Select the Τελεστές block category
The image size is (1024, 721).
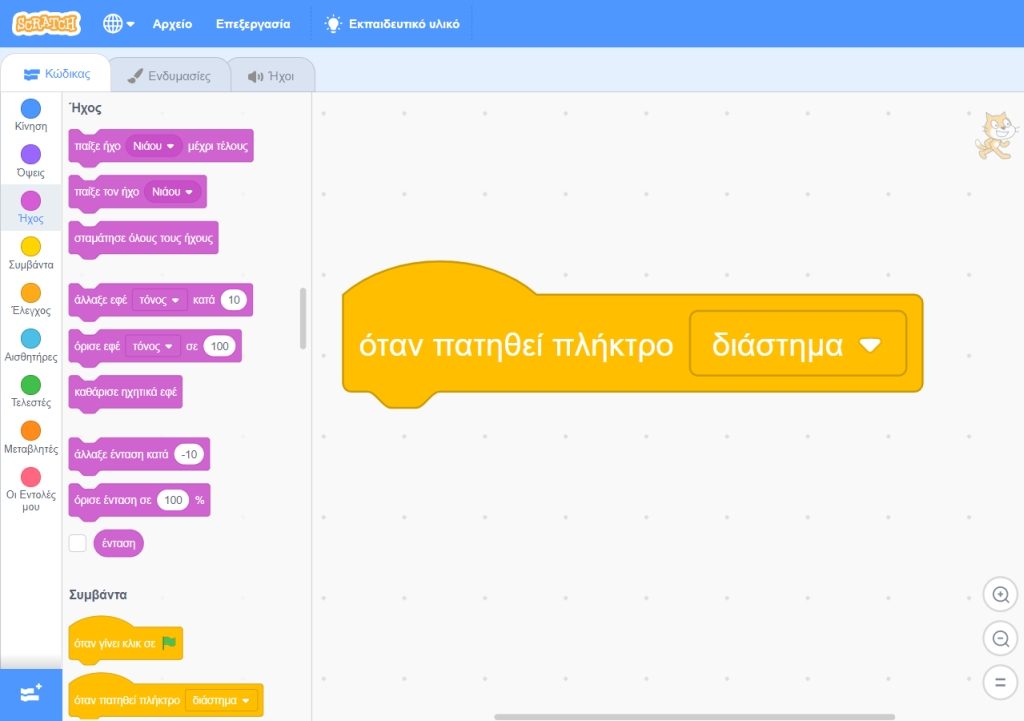coord(31,385)
